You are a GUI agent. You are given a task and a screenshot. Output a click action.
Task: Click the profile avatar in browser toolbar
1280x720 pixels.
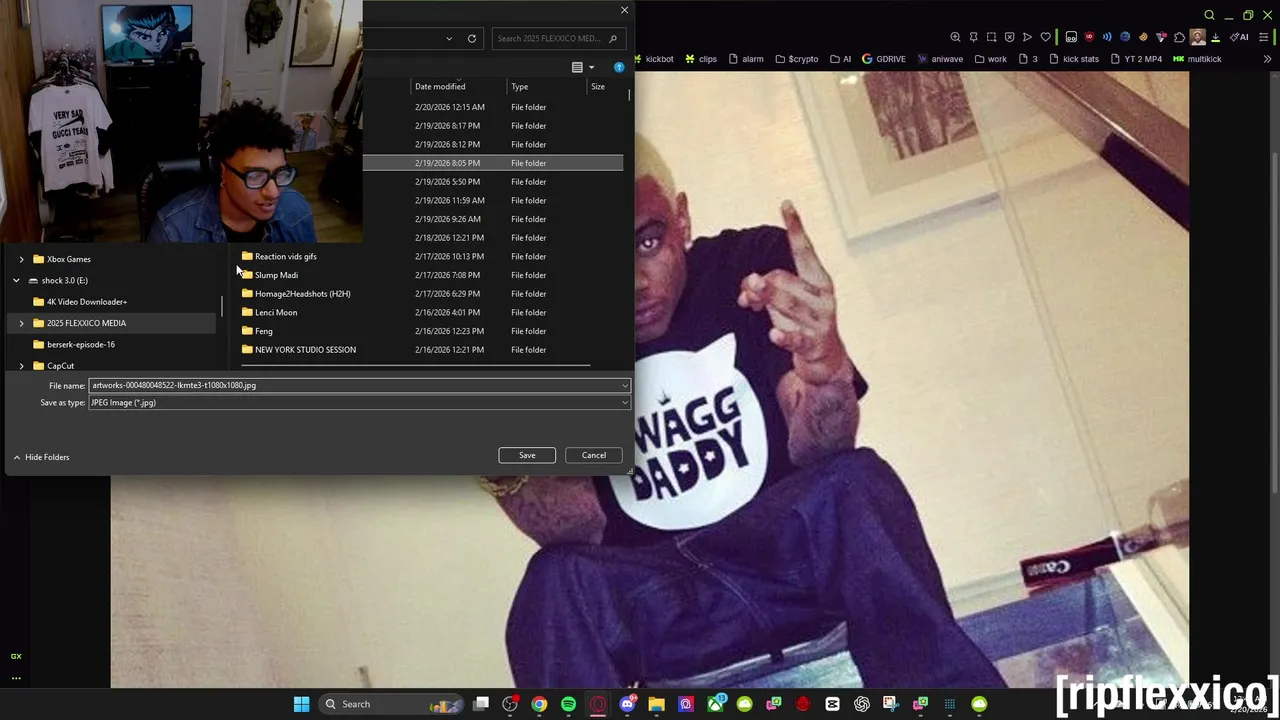tap(1198, 37)
